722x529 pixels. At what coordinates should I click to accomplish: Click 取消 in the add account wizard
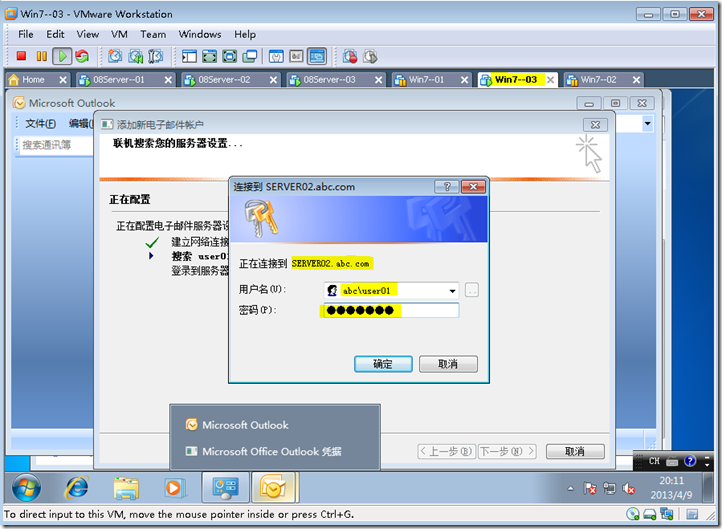pos(575,451)
